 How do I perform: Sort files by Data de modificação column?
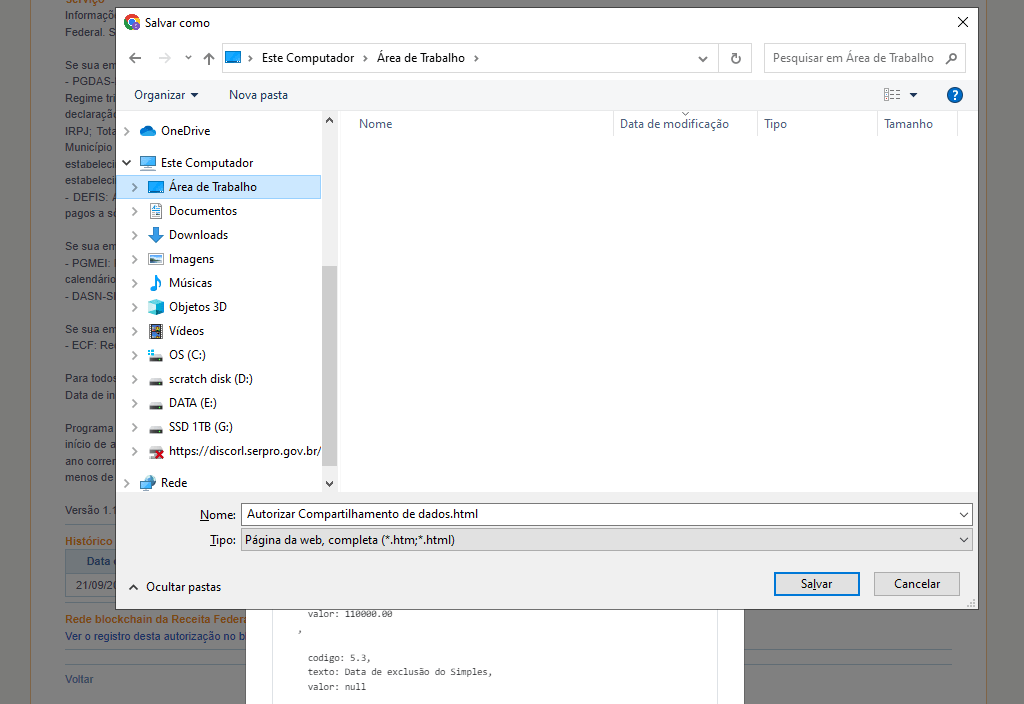coord(674,124)
